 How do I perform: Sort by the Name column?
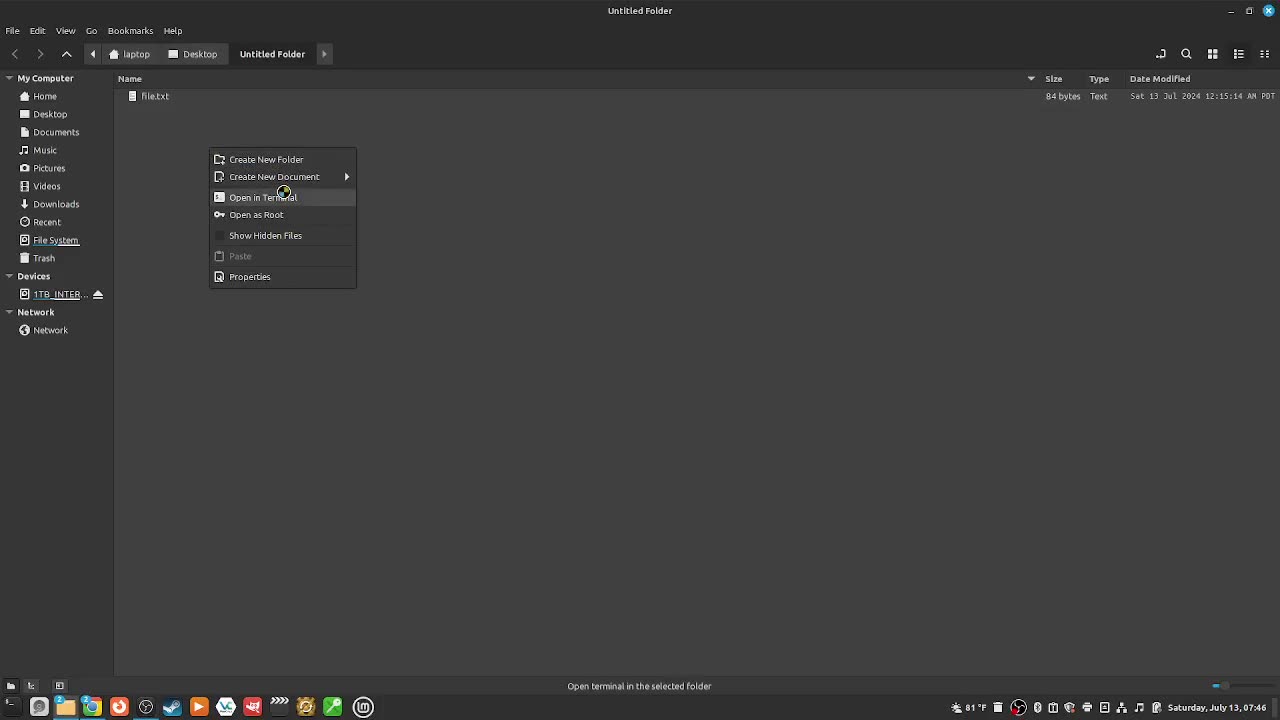[130, 79]
